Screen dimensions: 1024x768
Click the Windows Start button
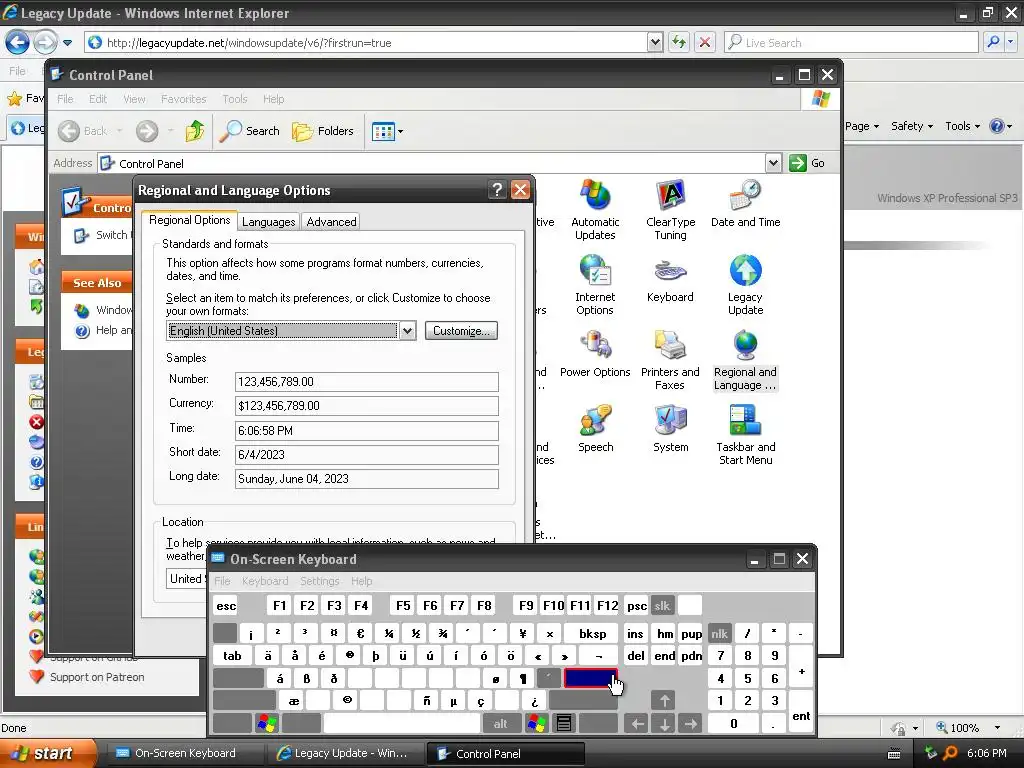[x=48, y=753]
